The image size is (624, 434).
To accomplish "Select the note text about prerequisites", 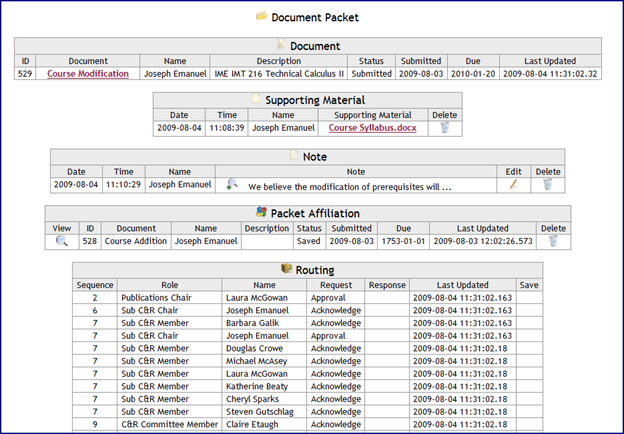I will point(350,186).
